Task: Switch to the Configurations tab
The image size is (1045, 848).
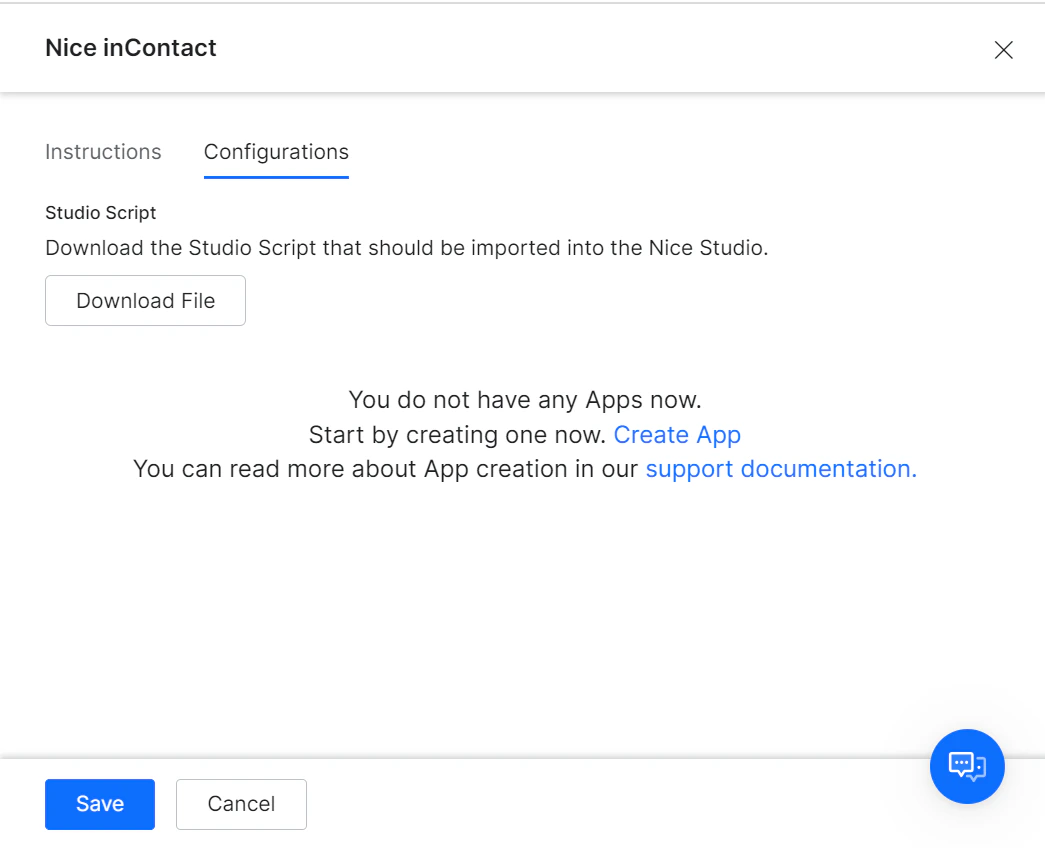Action: coord(276,152)
